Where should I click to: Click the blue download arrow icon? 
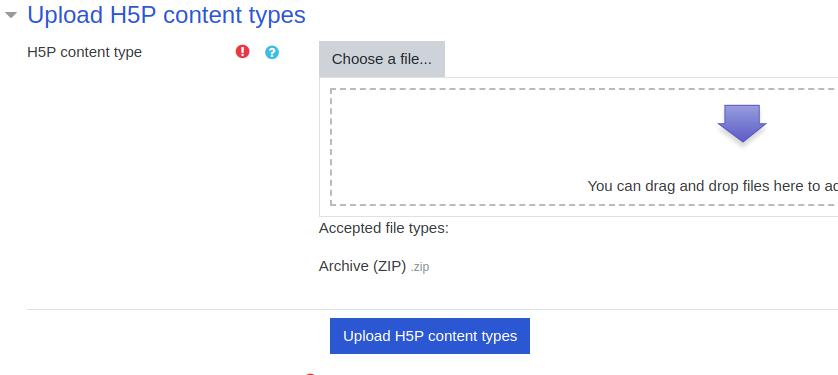click(742, 123)
